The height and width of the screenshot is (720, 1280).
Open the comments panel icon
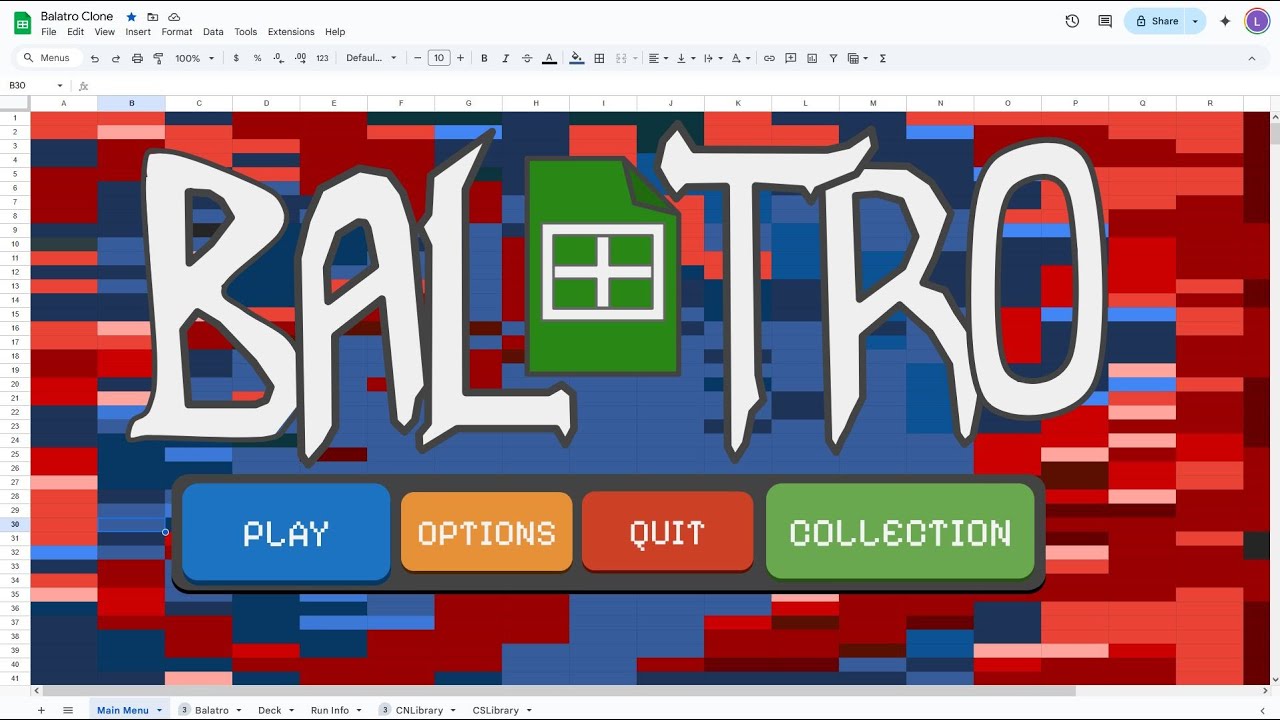[1105, 21]
